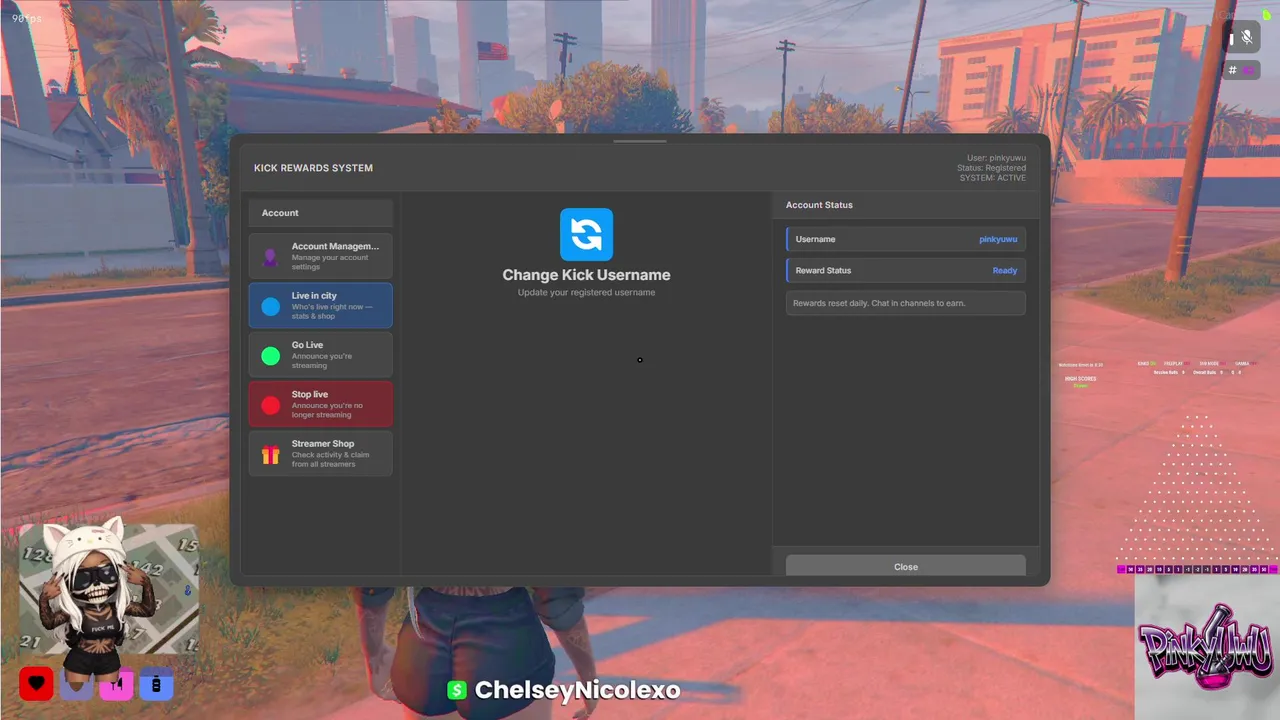Screen dimensions: 1280x720
Task: Click 'SYSTEM: ACTIVE' status text
Action: click(x=993, y=177)
